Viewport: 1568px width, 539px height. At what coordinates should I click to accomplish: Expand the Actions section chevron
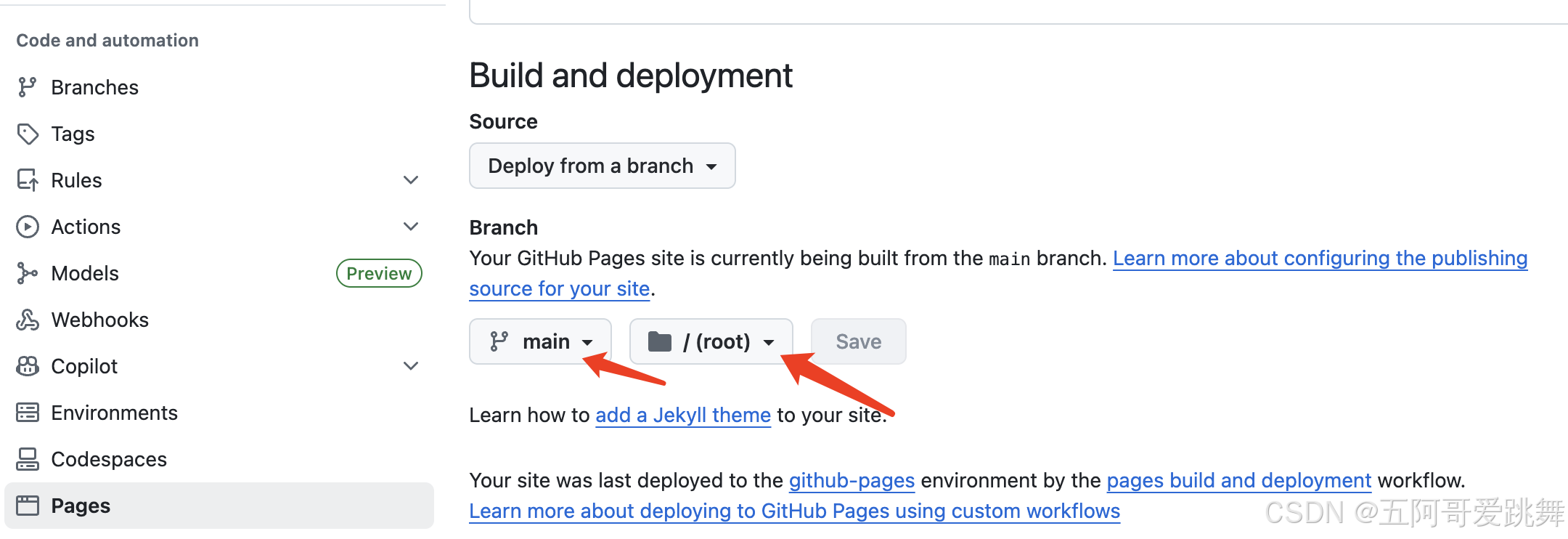coord(411,227)
